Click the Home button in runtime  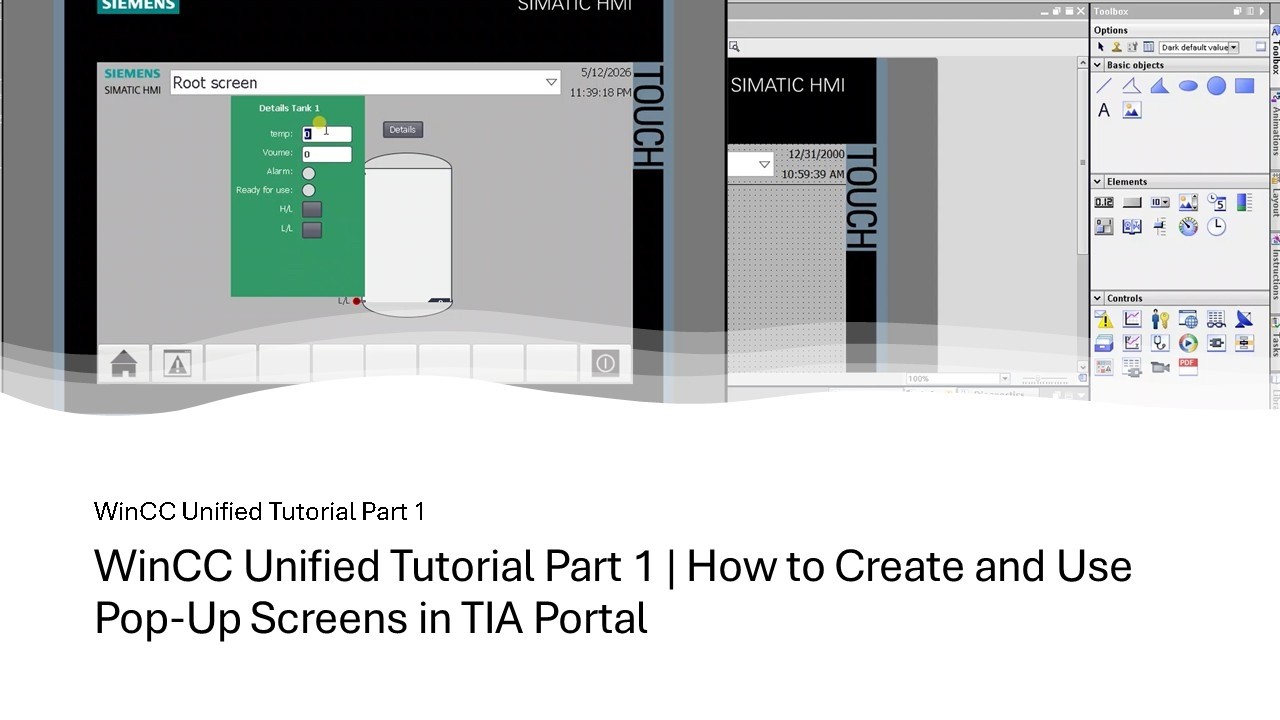[124, 364]
